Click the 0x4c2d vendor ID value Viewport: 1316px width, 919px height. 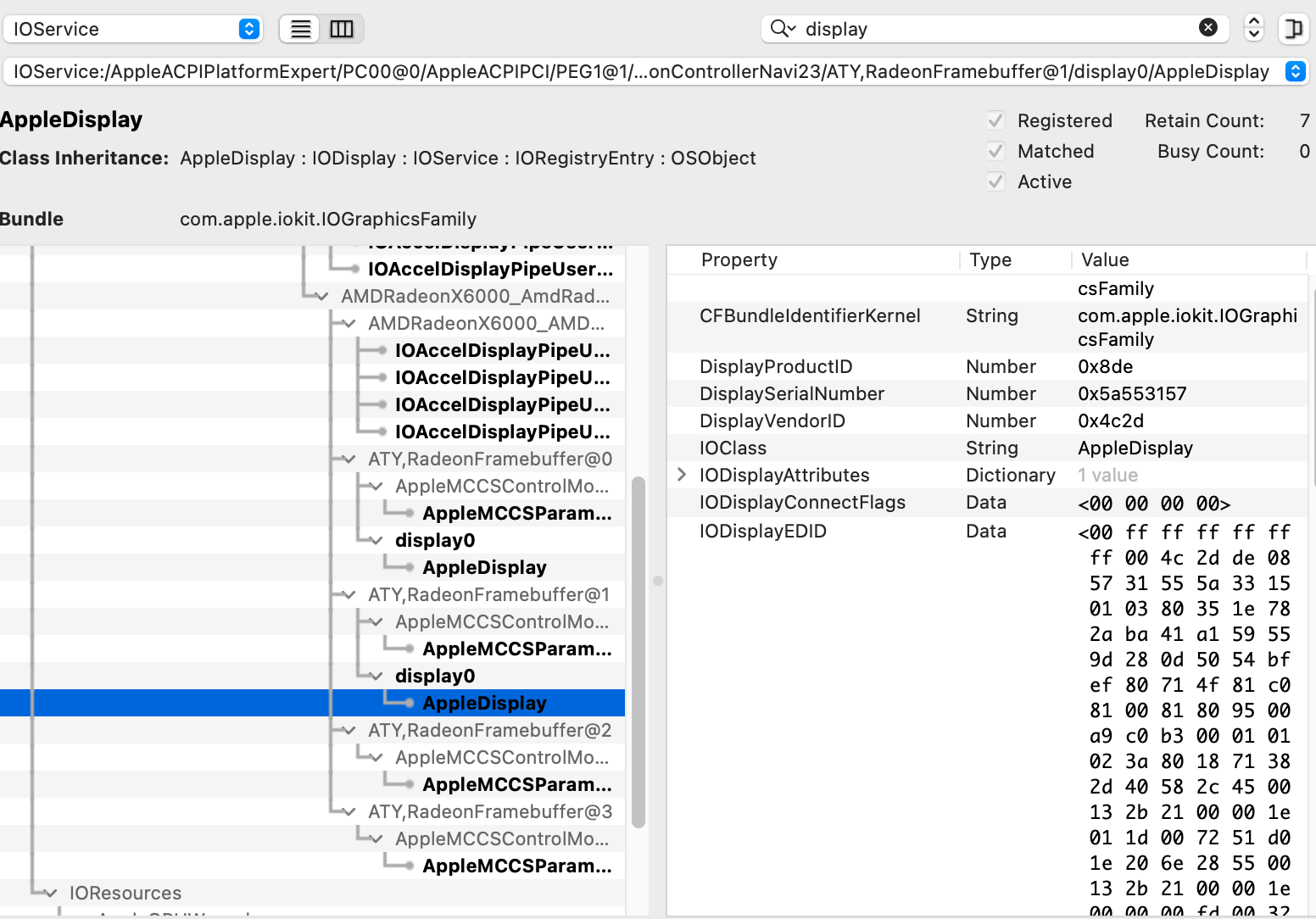point(1111,421)
